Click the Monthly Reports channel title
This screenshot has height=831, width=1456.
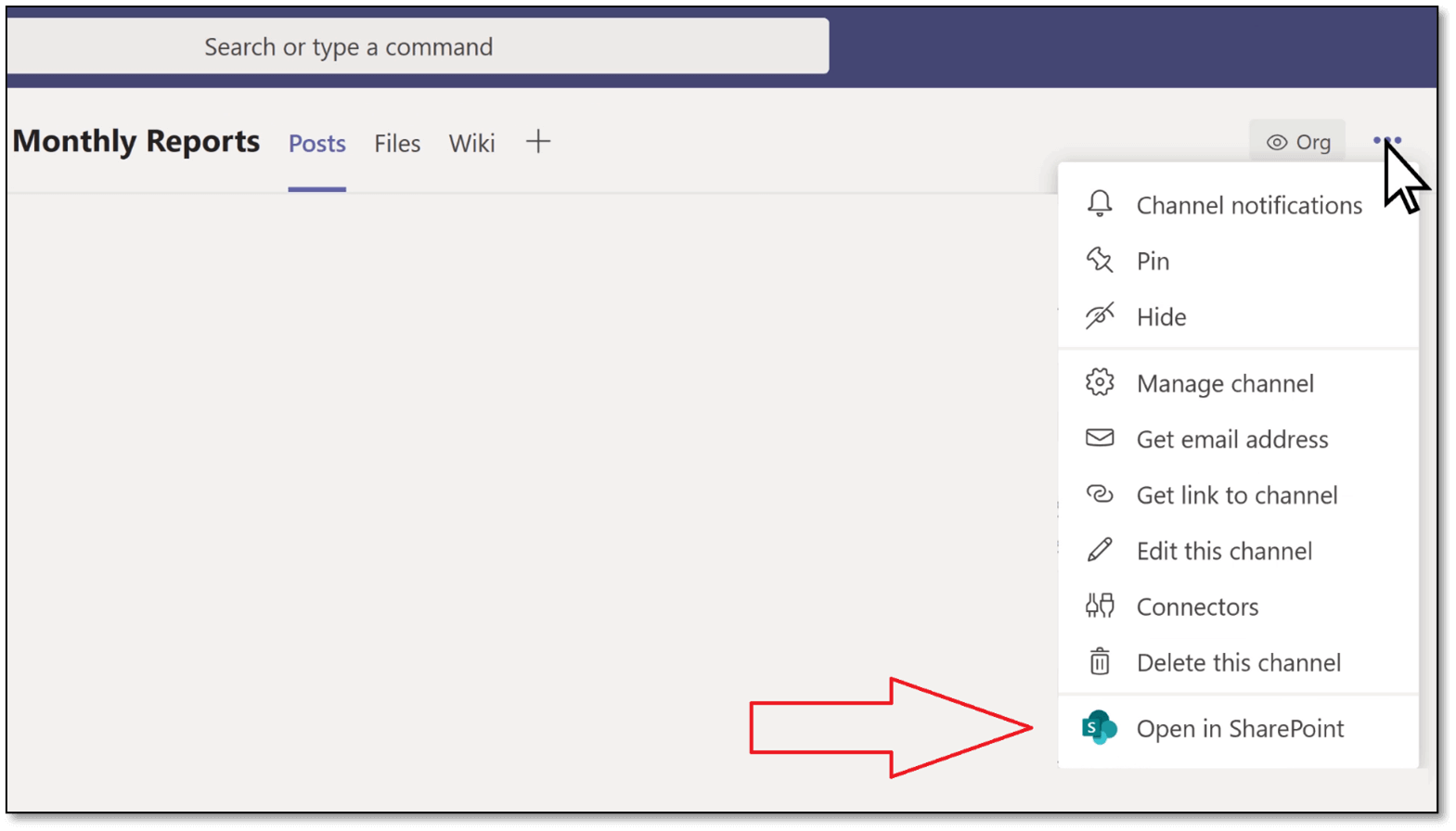click(x=136, y=141)
